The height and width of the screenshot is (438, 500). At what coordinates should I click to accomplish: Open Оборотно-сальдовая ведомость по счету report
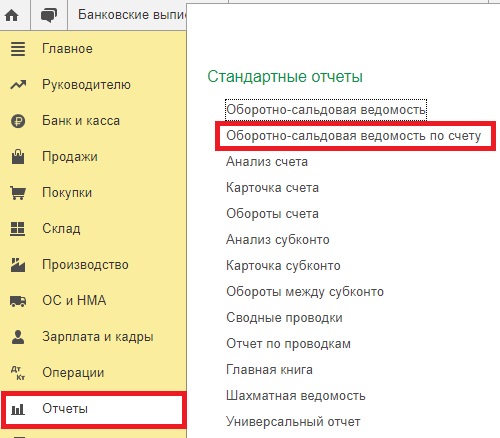353,136
